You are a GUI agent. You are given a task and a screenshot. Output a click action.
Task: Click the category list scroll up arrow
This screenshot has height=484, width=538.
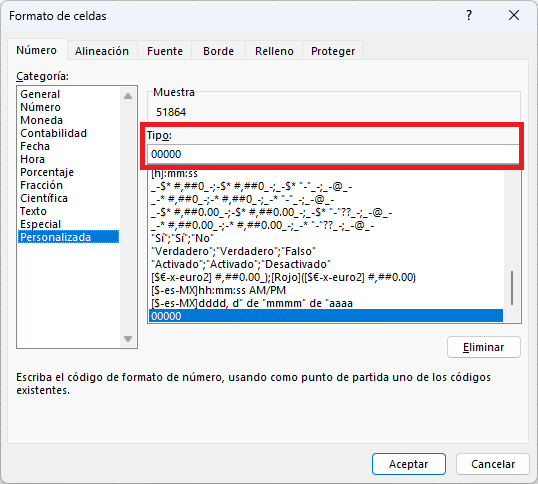pos(128,96)
